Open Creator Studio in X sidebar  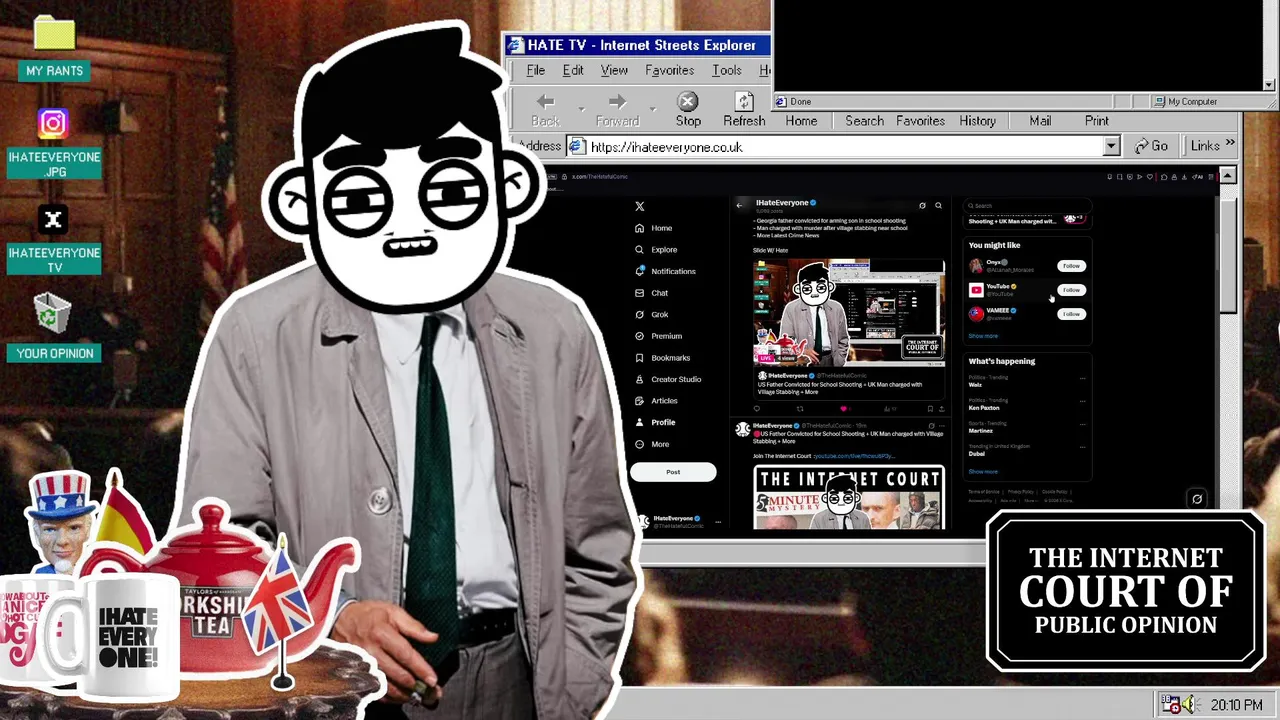pos(668,379)
